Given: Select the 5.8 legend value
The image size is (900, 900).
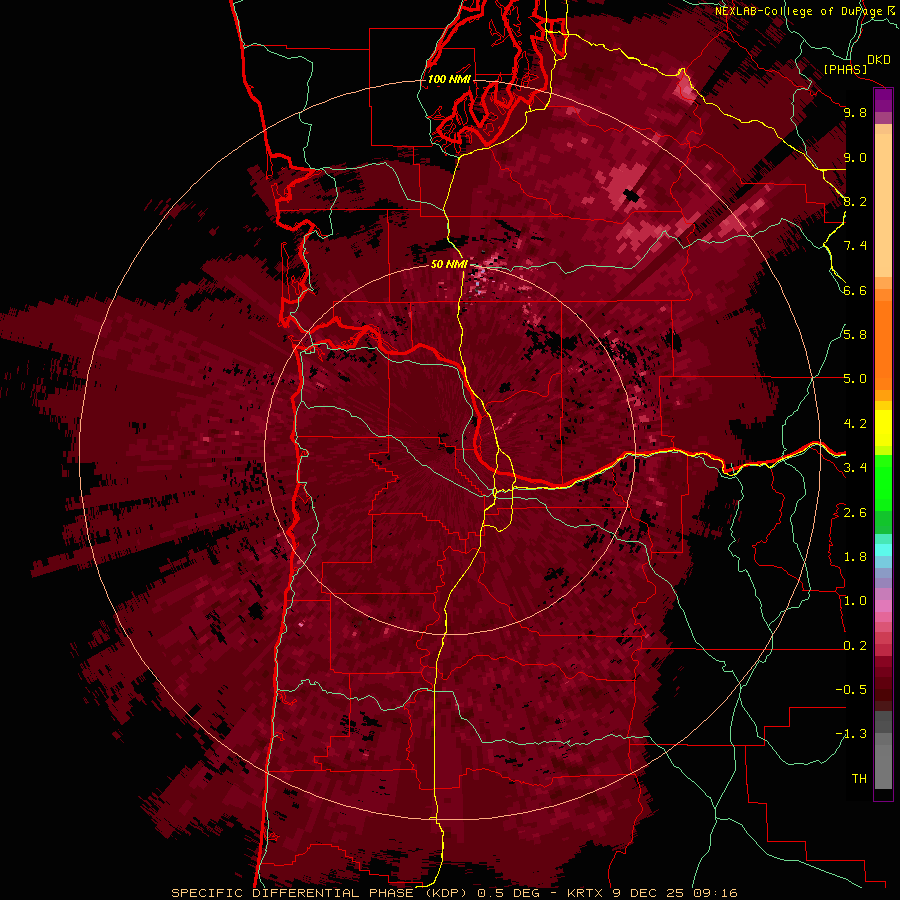Looking at the screenshot, I should coord(855,335).
